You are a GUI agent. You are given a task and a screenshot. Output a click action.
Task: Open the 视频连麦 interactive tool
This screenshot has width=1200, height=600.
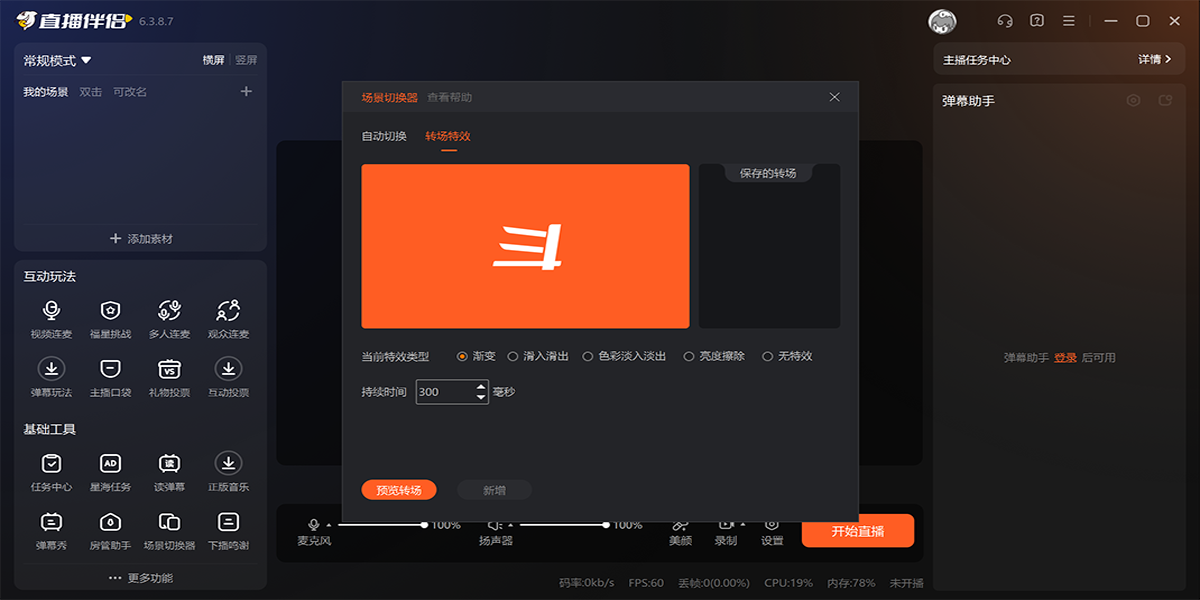click(x=50, y=318)
